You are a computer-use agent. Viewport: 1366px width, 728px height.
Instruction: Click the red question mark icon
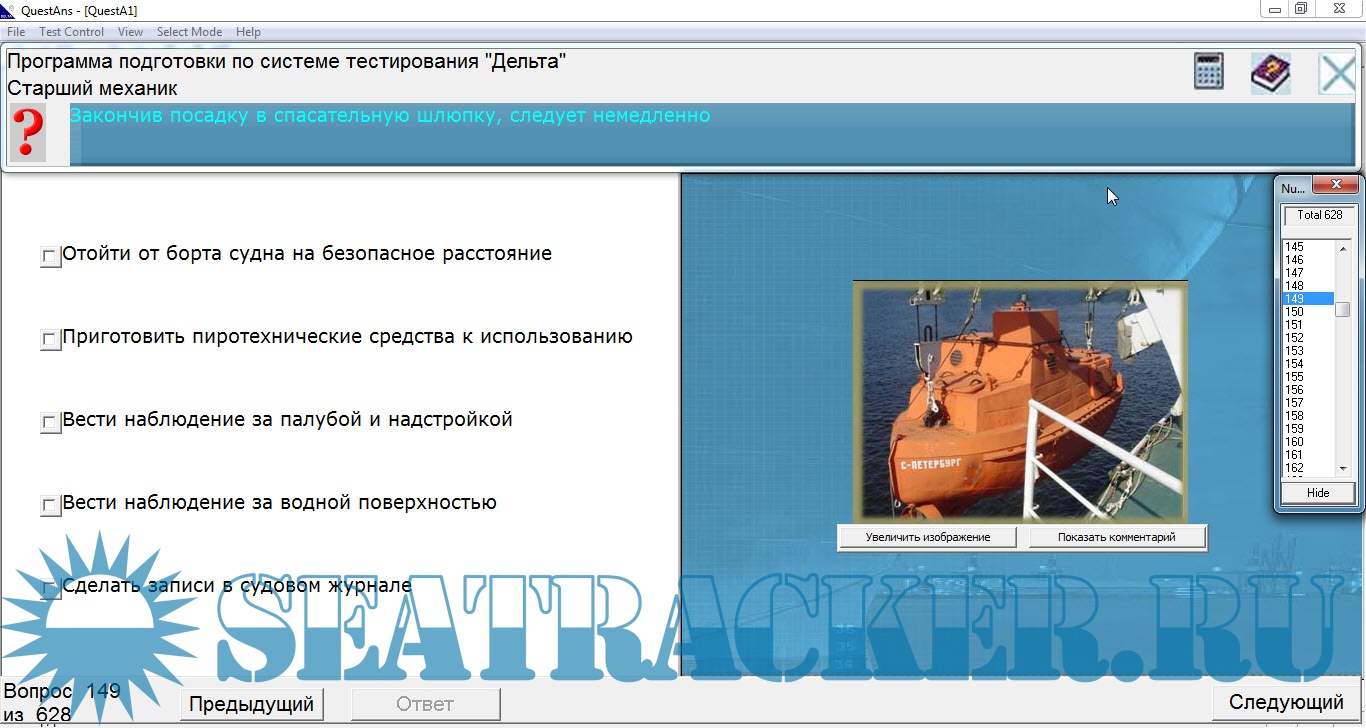click(x=28, y=133)
